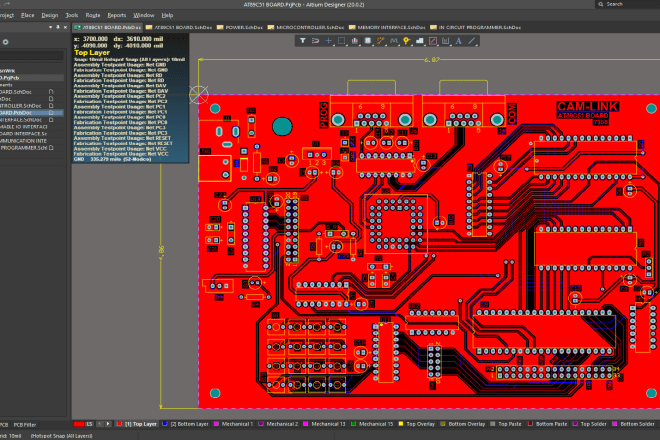Click the search magnifier in title bar
This screenshot has height=440, width=660.
tap(601, 4)
